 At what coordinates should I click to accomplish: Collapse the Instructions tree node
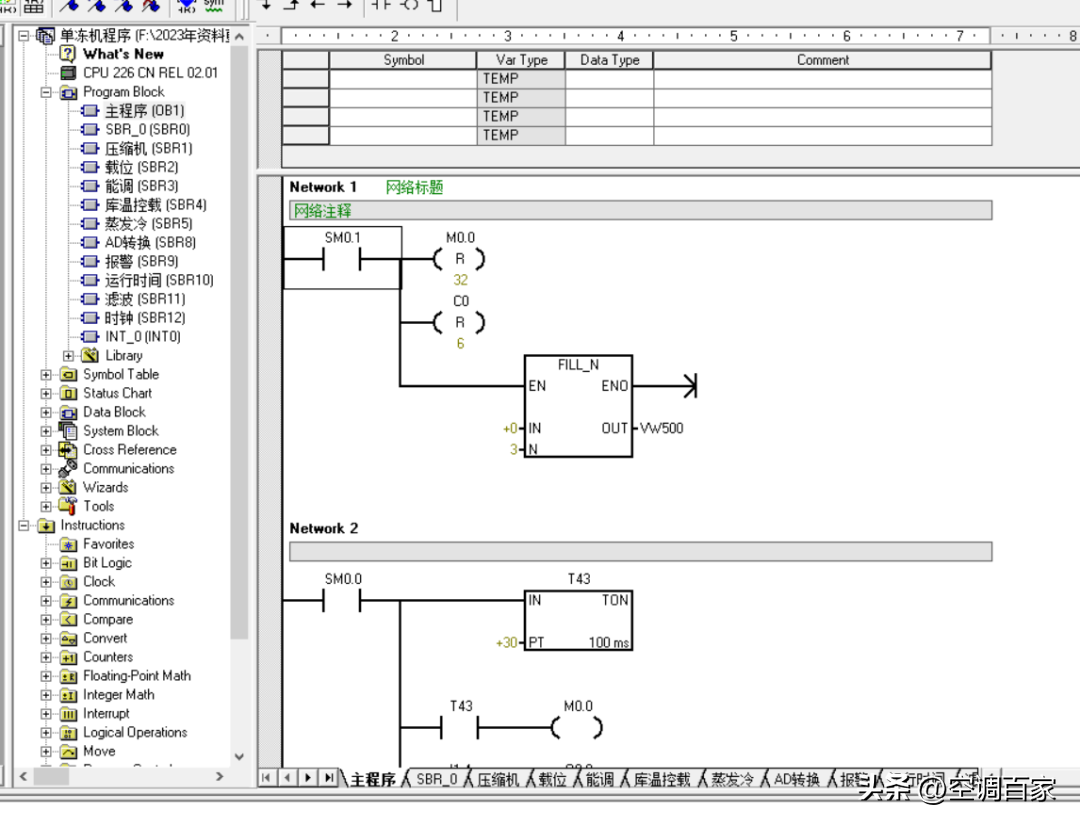[x=23, y=526]
